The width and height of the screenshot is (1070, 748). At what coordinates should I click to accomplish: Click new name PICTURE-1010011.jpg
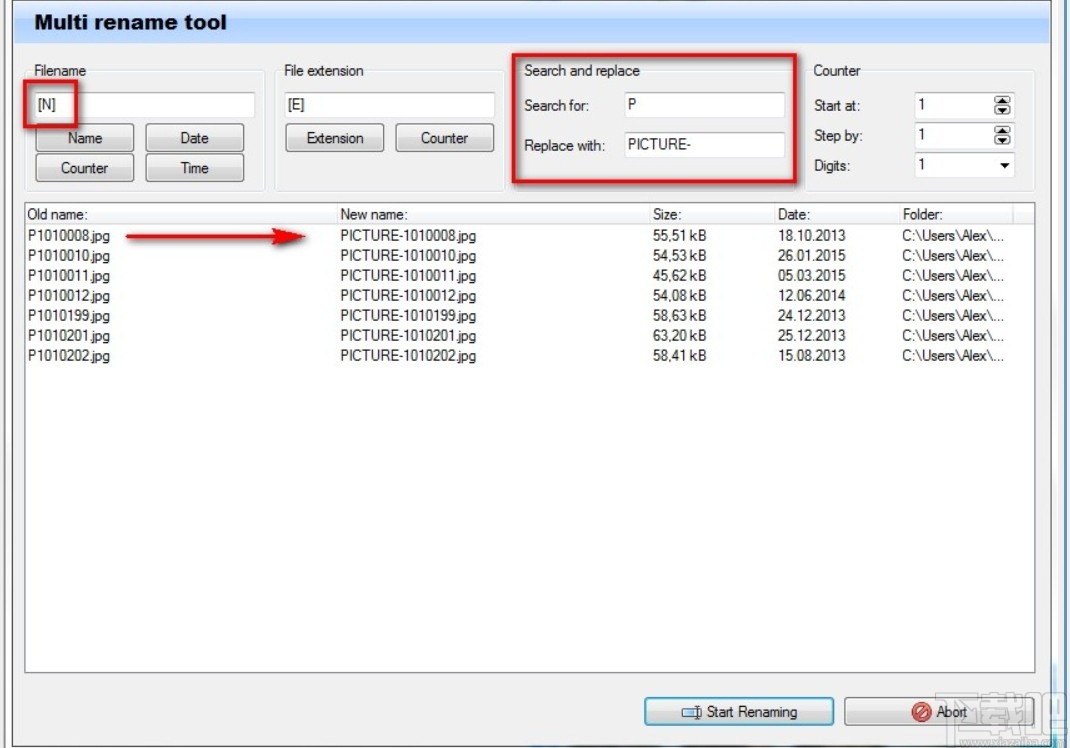[408, 276]
